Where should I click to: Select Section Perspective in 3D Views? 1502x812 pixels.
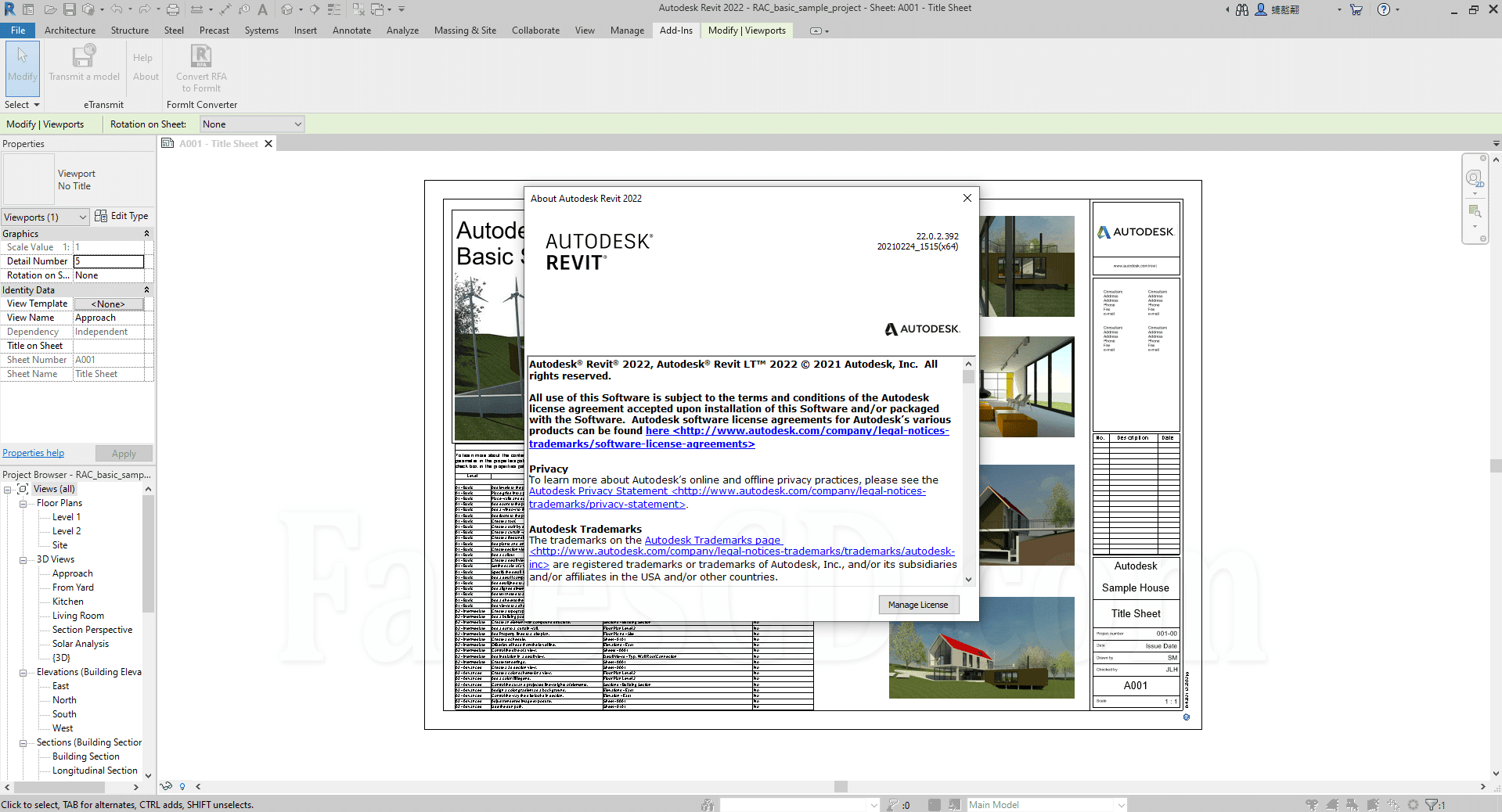point(92,630)
